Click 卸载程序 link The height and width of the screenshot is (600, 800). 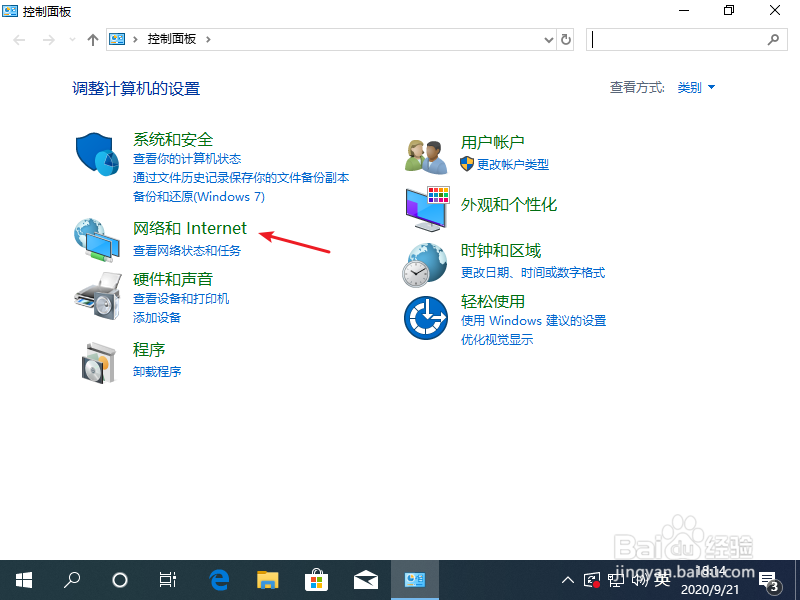[x=157, y=372]
